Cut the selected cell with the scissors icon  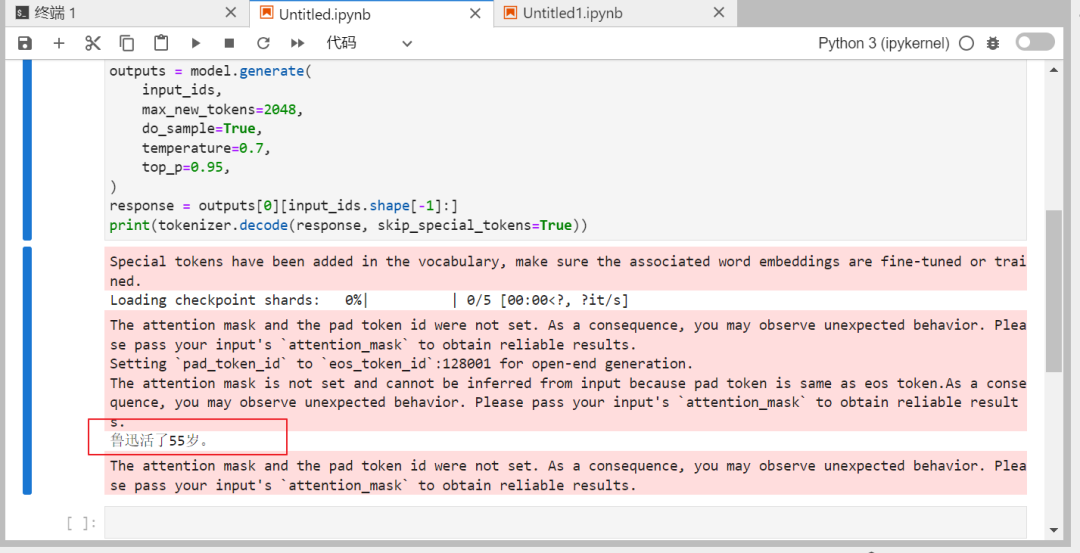tap(92, 43)
